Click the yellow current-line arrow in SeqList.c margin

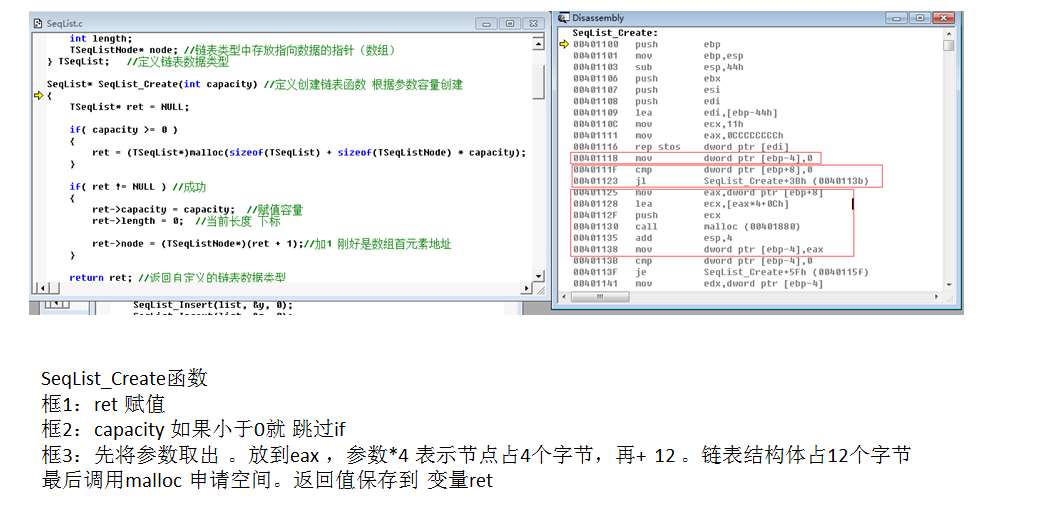tap(38, 96)
